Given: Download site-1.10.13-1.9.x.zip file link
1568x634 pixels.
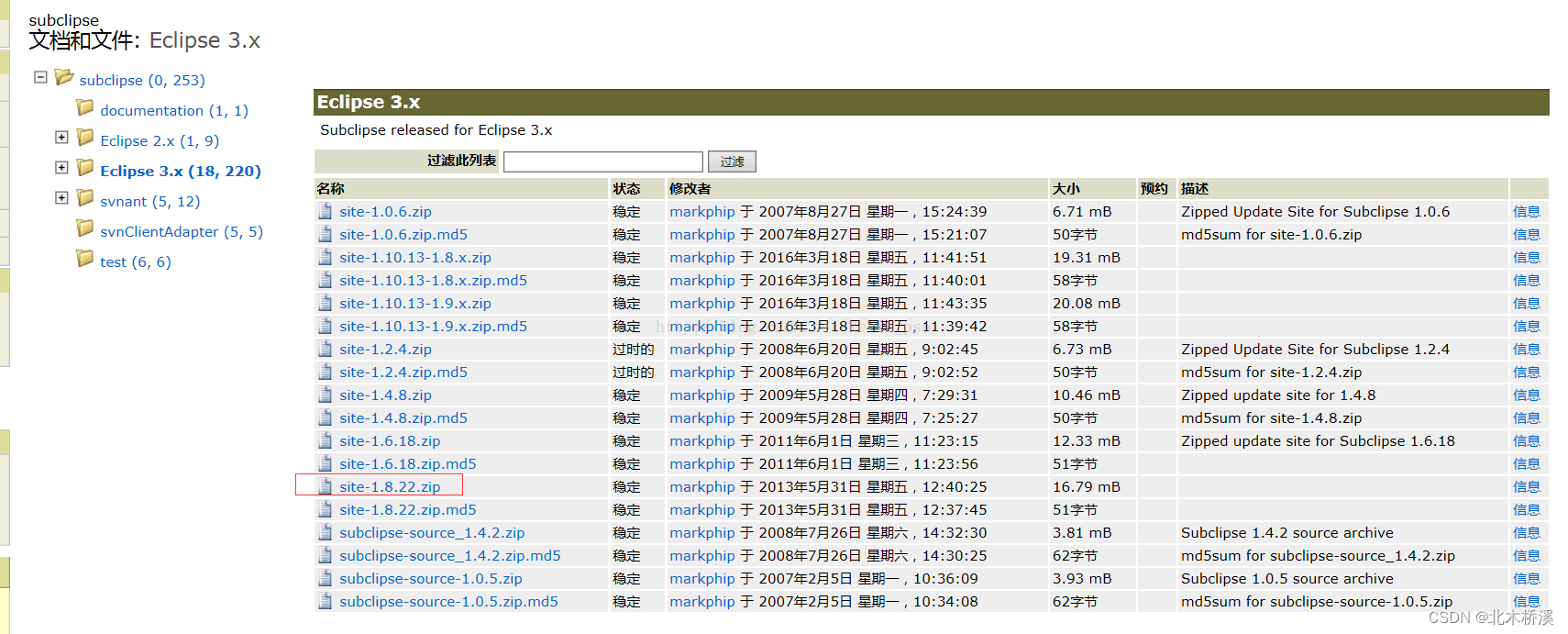Looking at the screenshot, I should [415, 304].
